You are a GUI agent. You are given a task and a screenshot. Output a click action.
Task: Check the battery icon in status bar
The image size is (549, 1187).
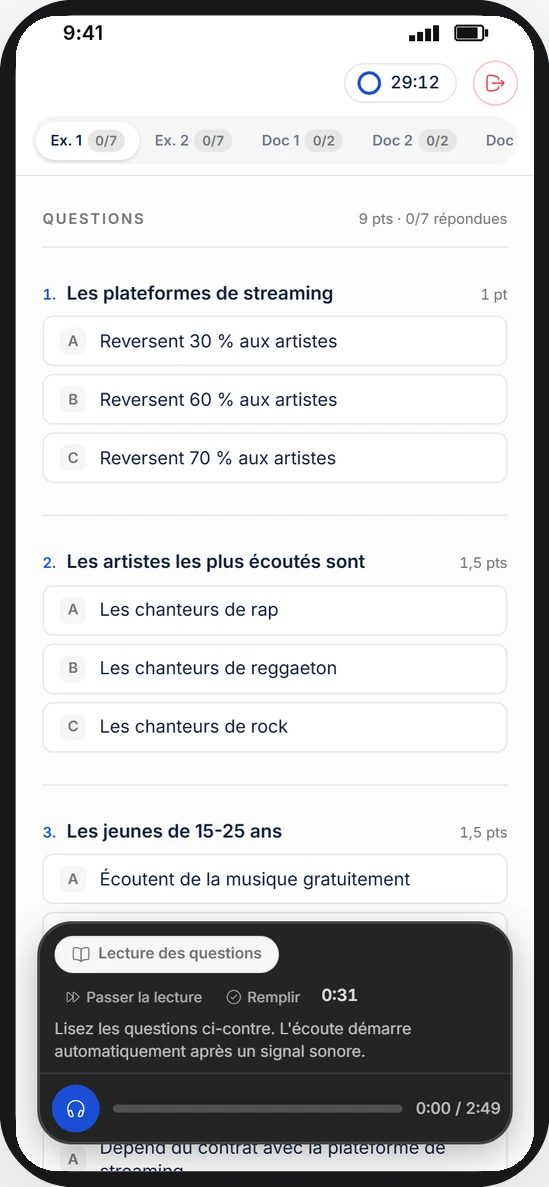[x=470, y=33]
